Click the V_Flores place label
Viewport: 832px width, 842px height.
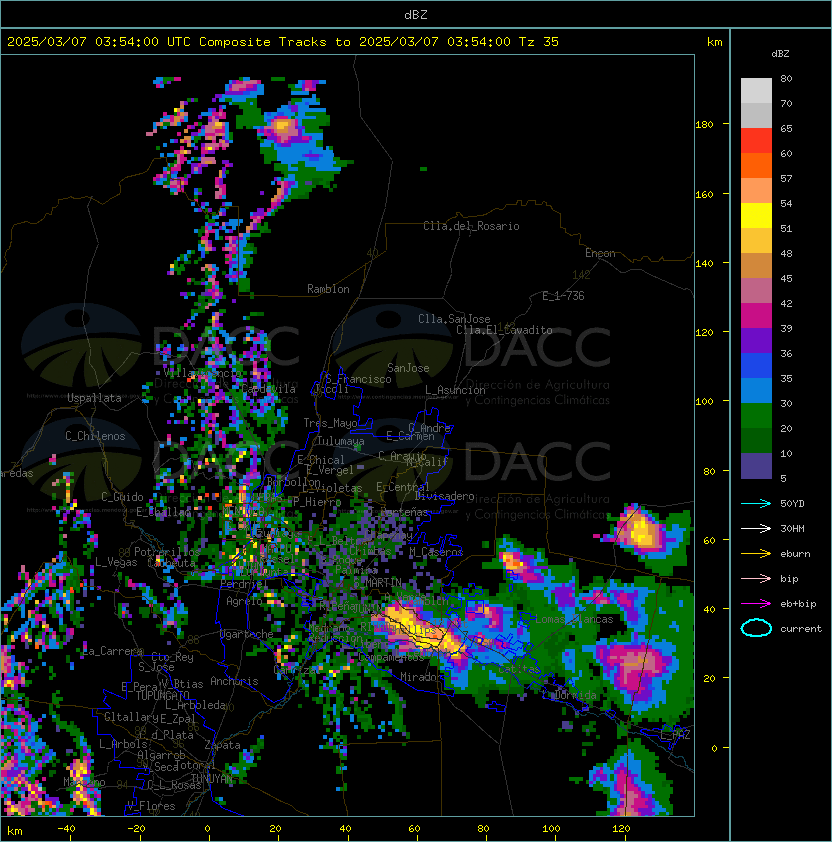tap(151, 806)
